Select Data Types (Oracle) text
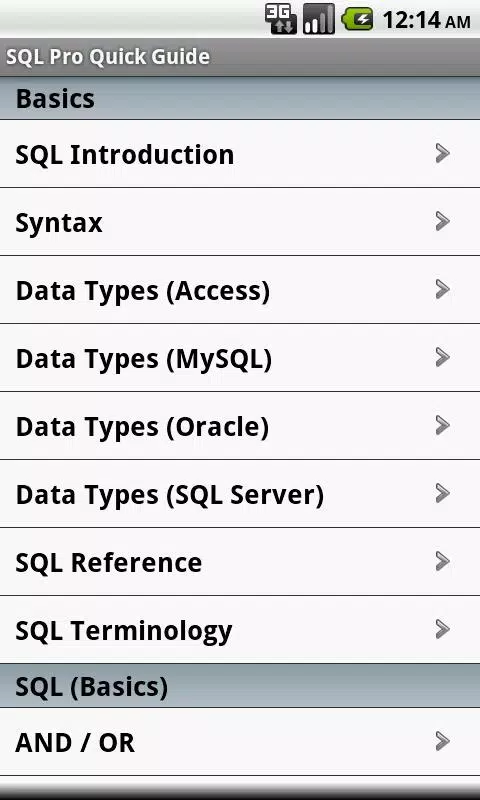Viewport: 480px width, 800px height. tap(142, 427)
